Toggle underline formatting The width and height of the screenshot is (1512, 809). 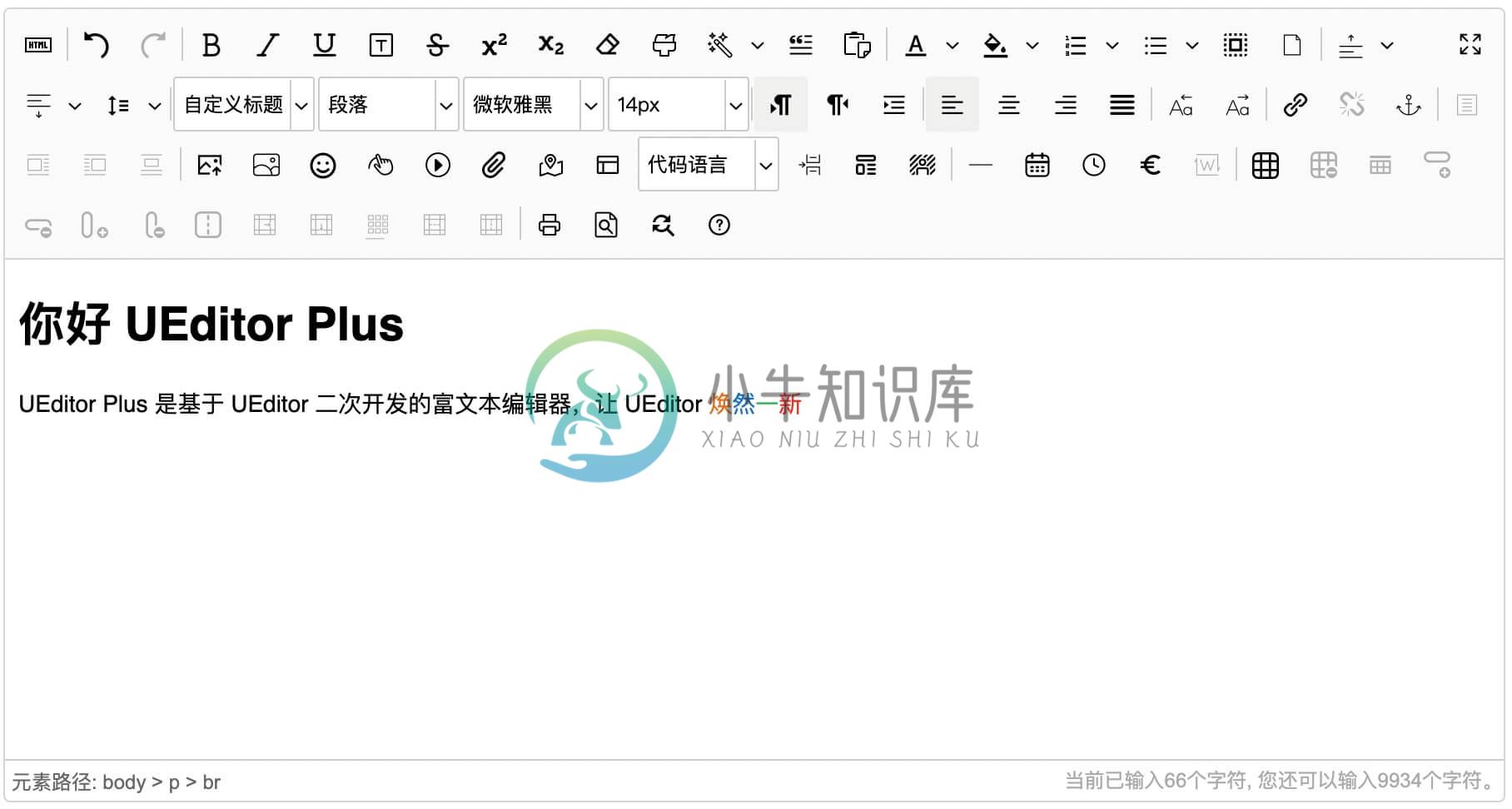pos(325,45)
